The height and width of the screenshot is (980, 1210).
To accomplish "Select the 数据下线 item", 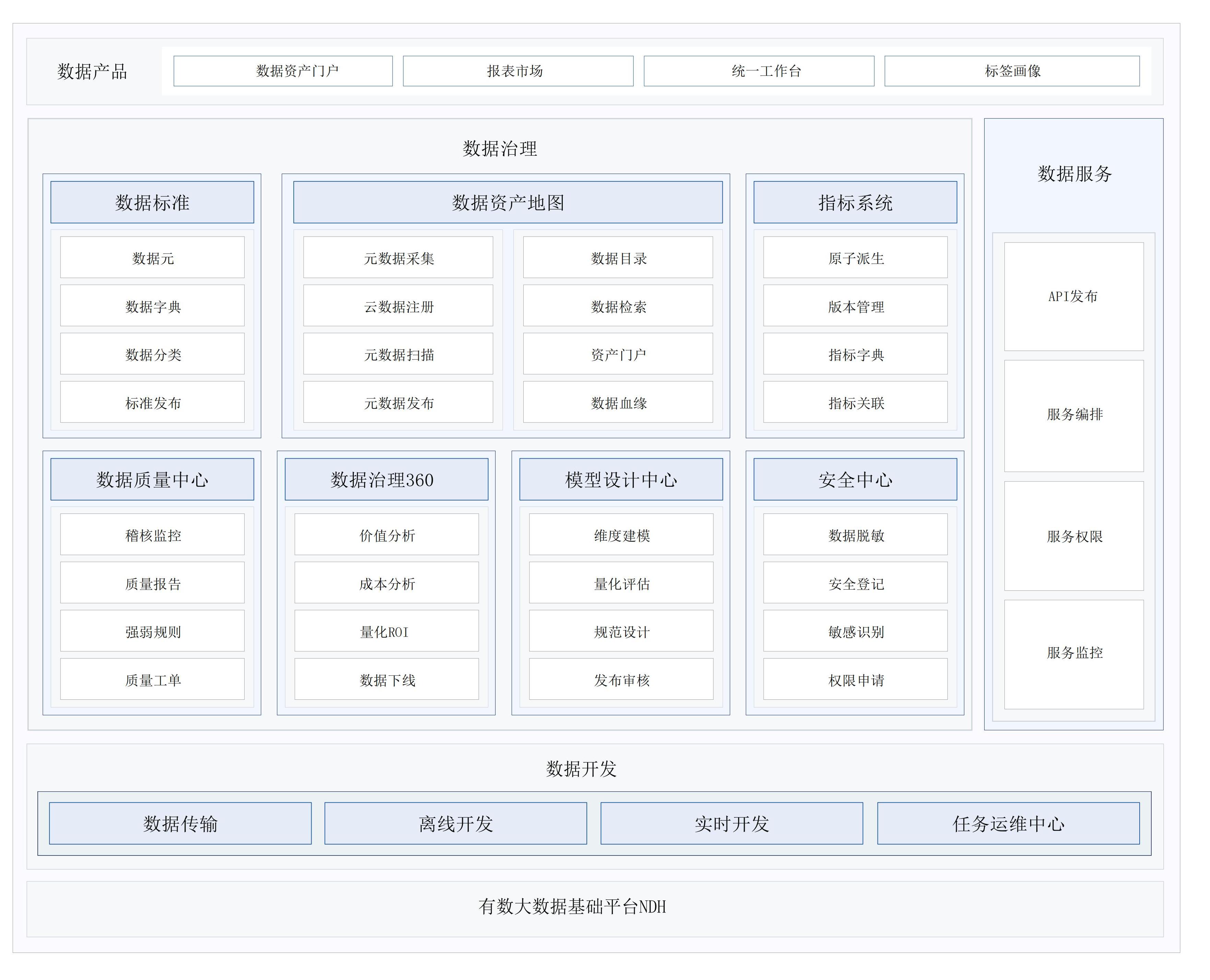I will (387, 679).
